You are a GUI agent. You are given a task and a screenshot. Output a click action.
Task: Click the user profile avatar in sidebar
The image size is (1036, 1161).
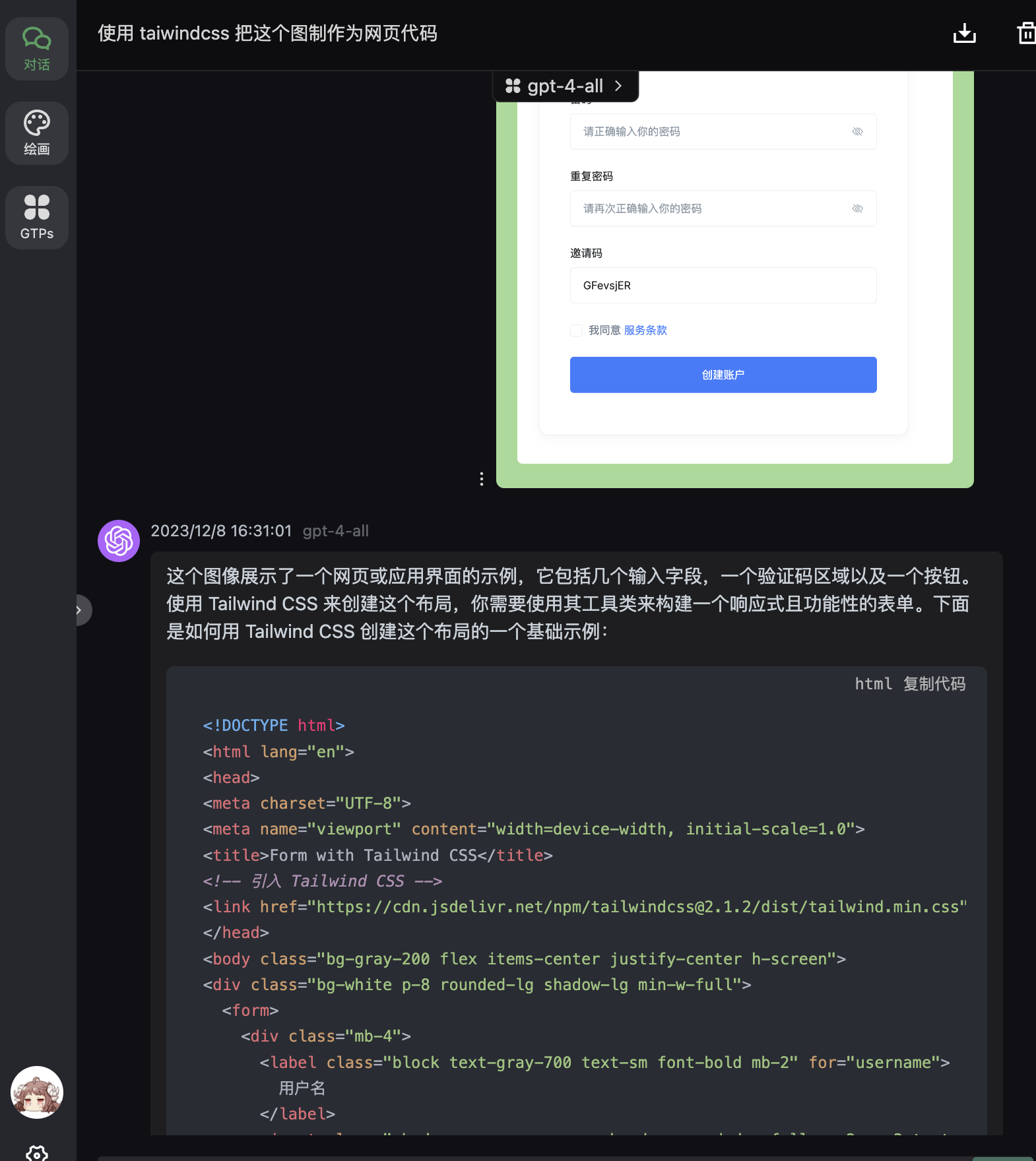point(37,1092)
